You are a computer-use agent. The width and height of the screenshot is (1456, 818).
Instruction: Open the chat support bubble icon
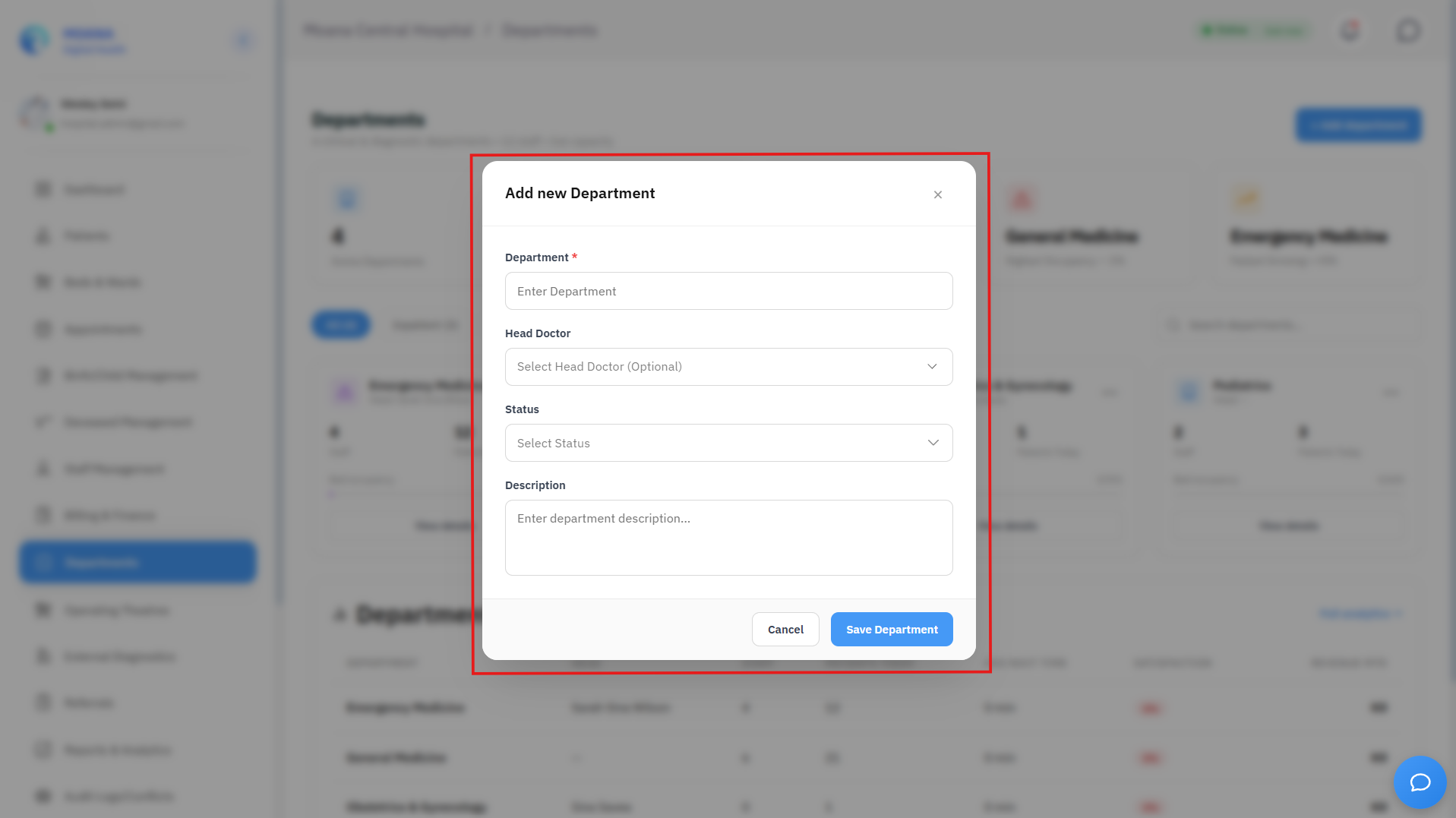[1420, 782]
